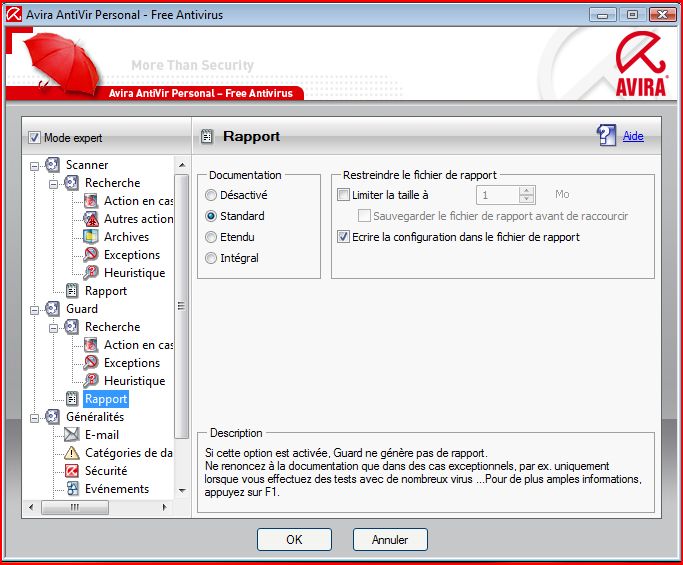Click the Guard Recherche gear icon
683x565 pixels.
pyautogui.click(x=71, y=327)
